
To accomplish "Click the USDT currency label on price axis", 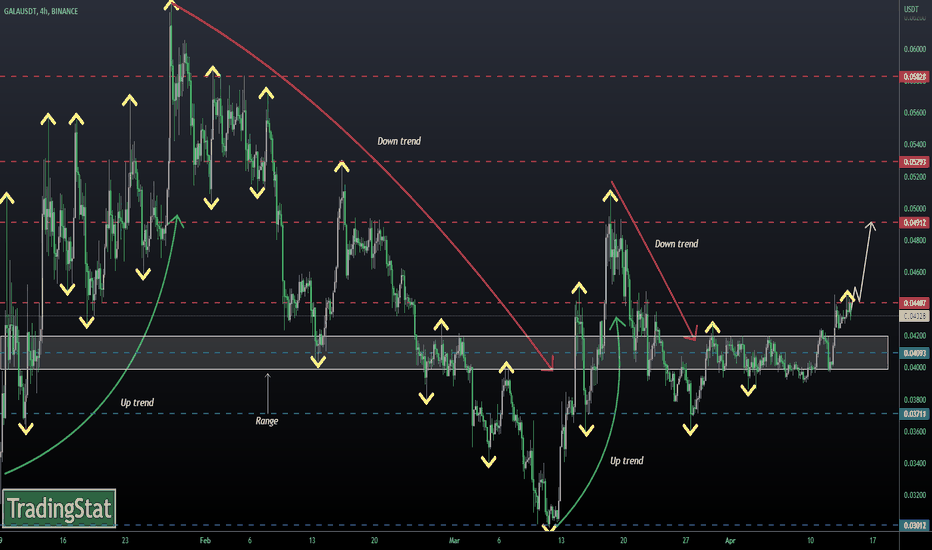I will coord(911,9).
